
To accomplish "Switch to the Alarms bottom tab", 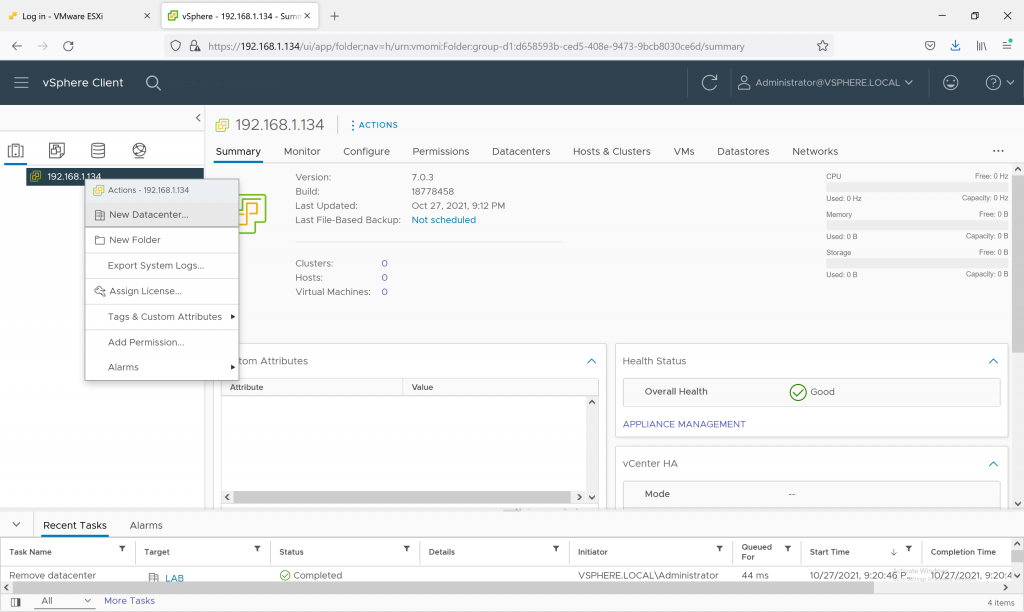I will (x=146, y=525).
